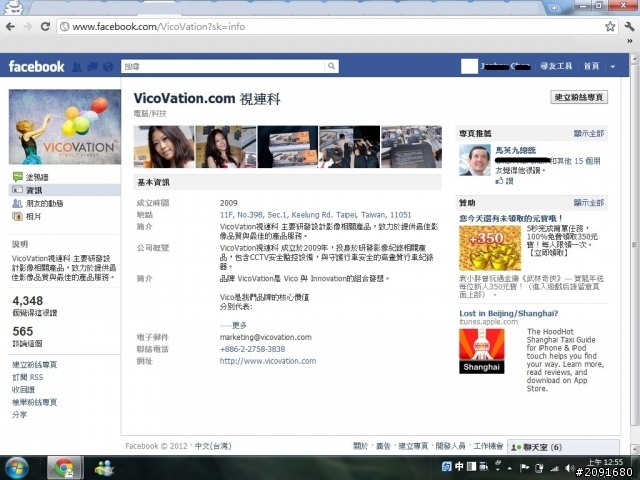This screenshot has height=480, width=640.
Task: Click the network signal tray icon
Action: tap(554, 468)
